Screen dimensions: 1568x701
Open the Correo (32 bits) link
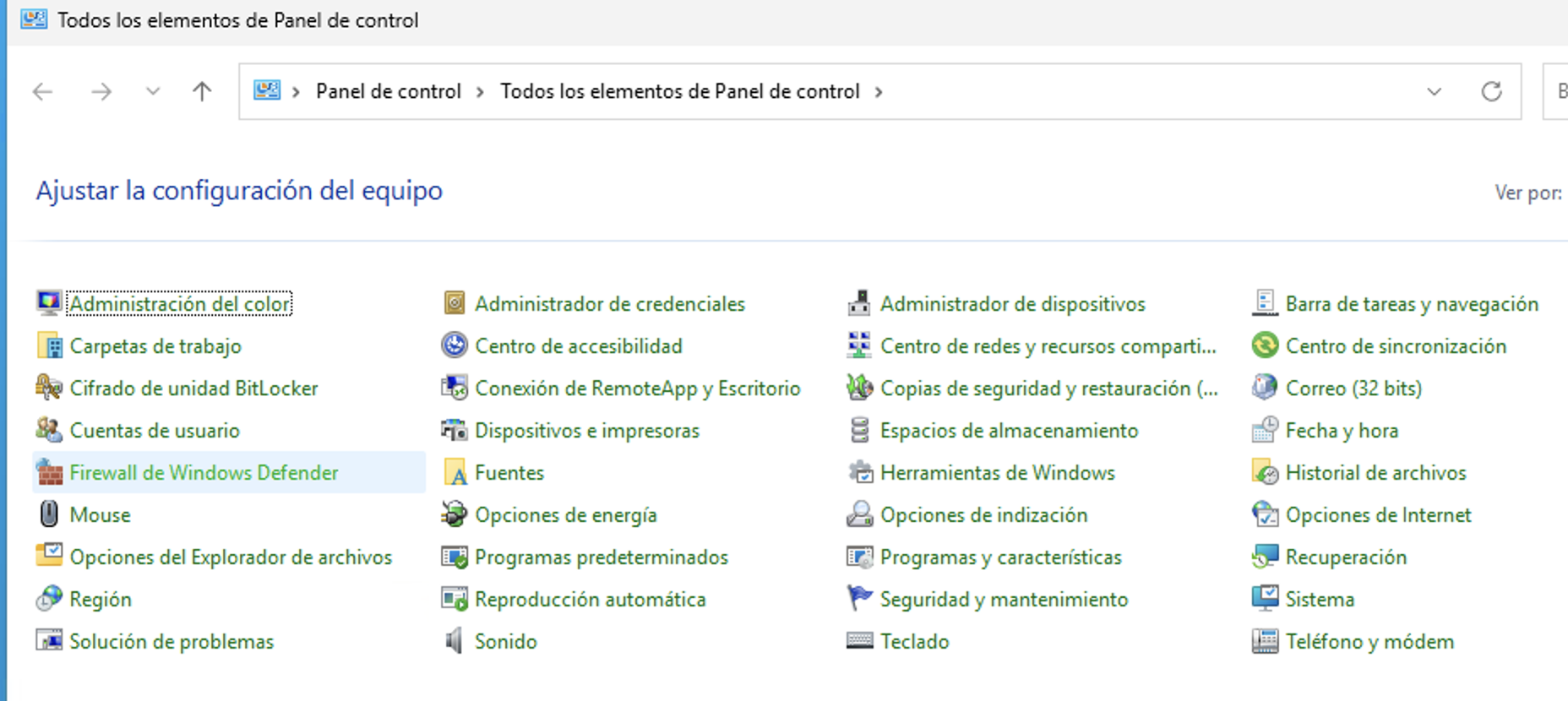pos(1354,389)
